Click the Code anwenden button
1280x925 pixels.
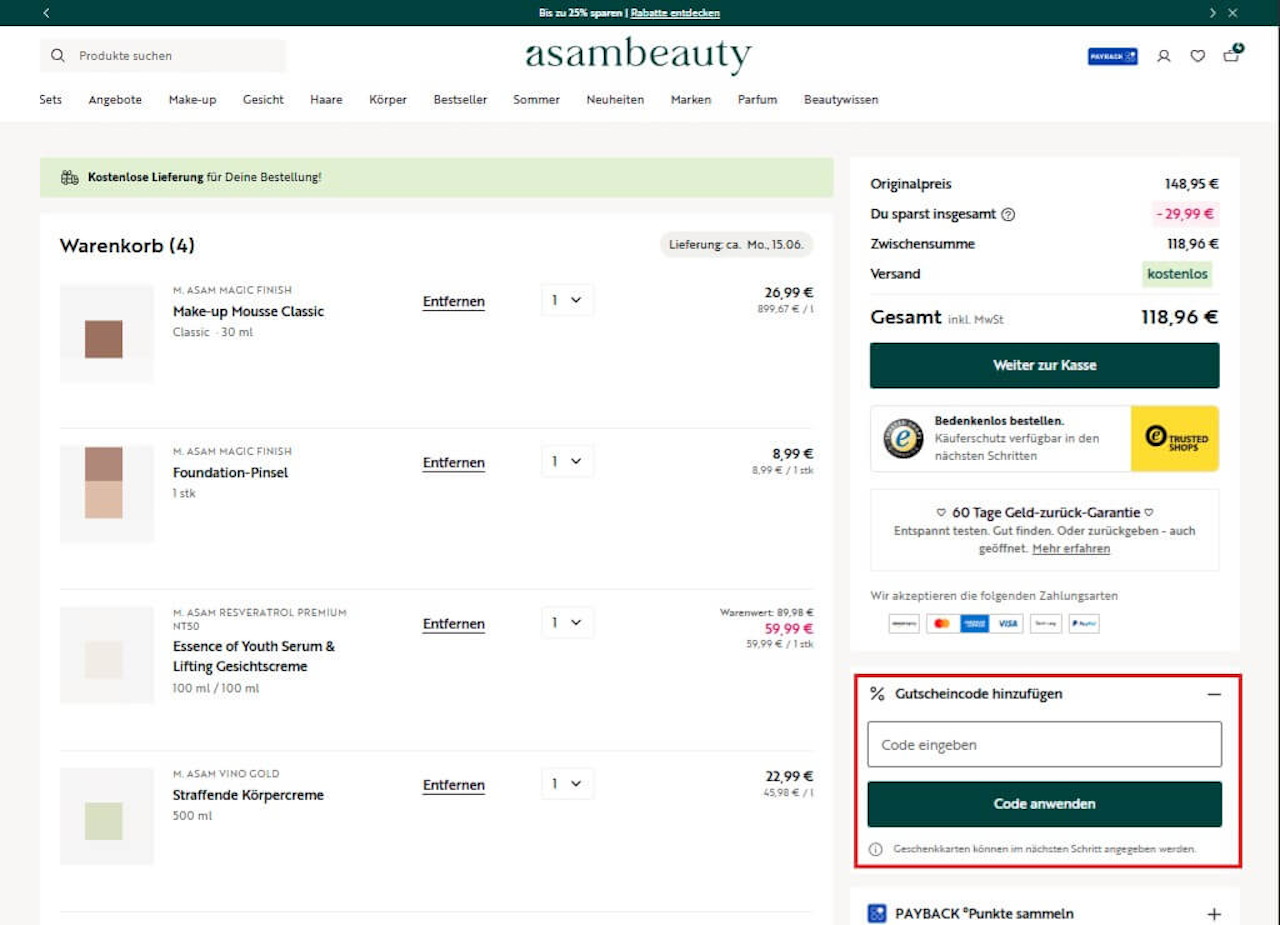[1044, 804]
